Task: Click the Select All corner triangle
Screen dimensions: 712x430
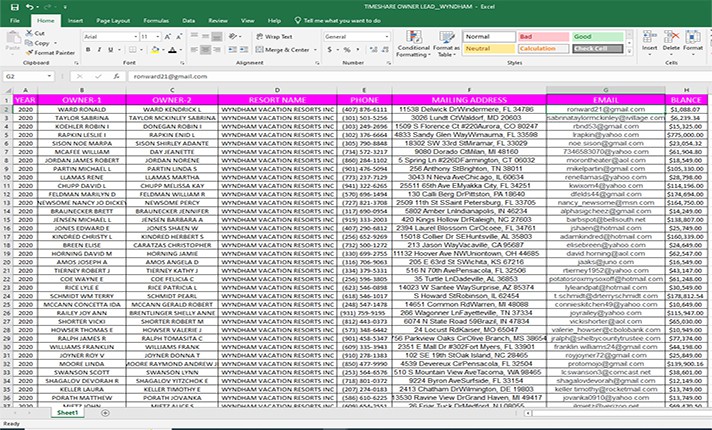Action: [x=7, y=90]
